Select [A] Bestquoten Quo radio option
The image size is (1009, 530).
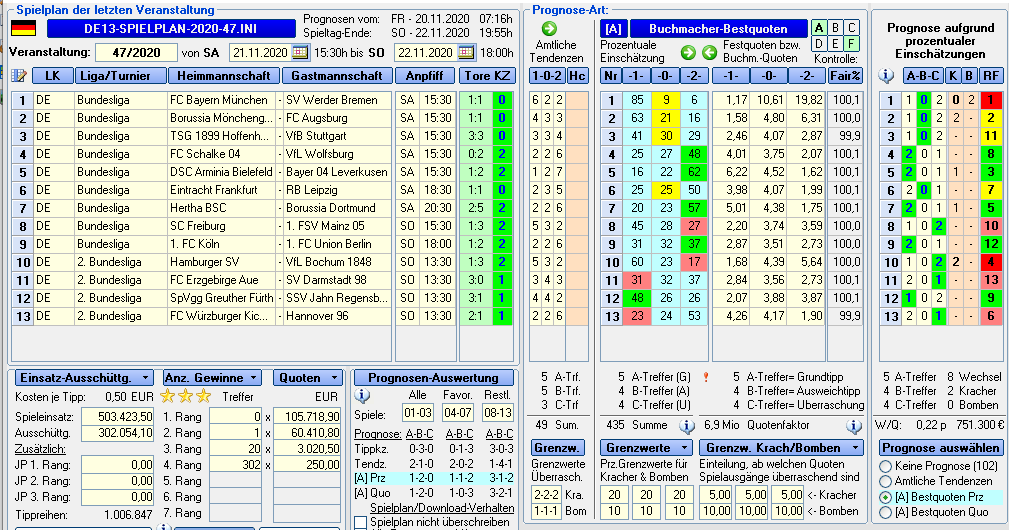[x=885, y=513]
